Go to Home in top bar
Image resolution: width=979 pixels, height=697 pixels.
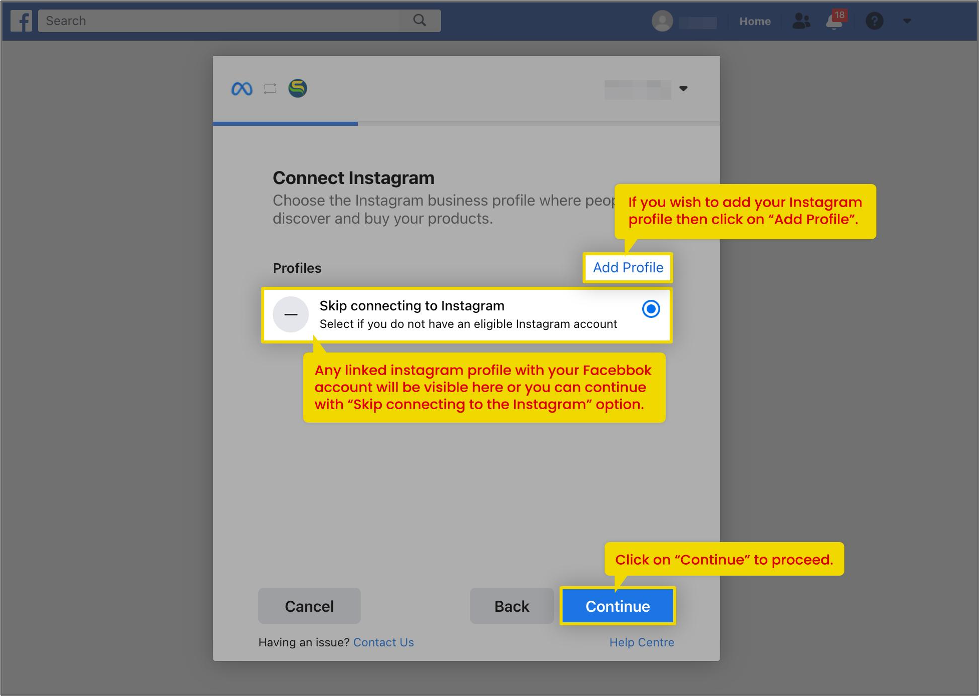[755, 21]
